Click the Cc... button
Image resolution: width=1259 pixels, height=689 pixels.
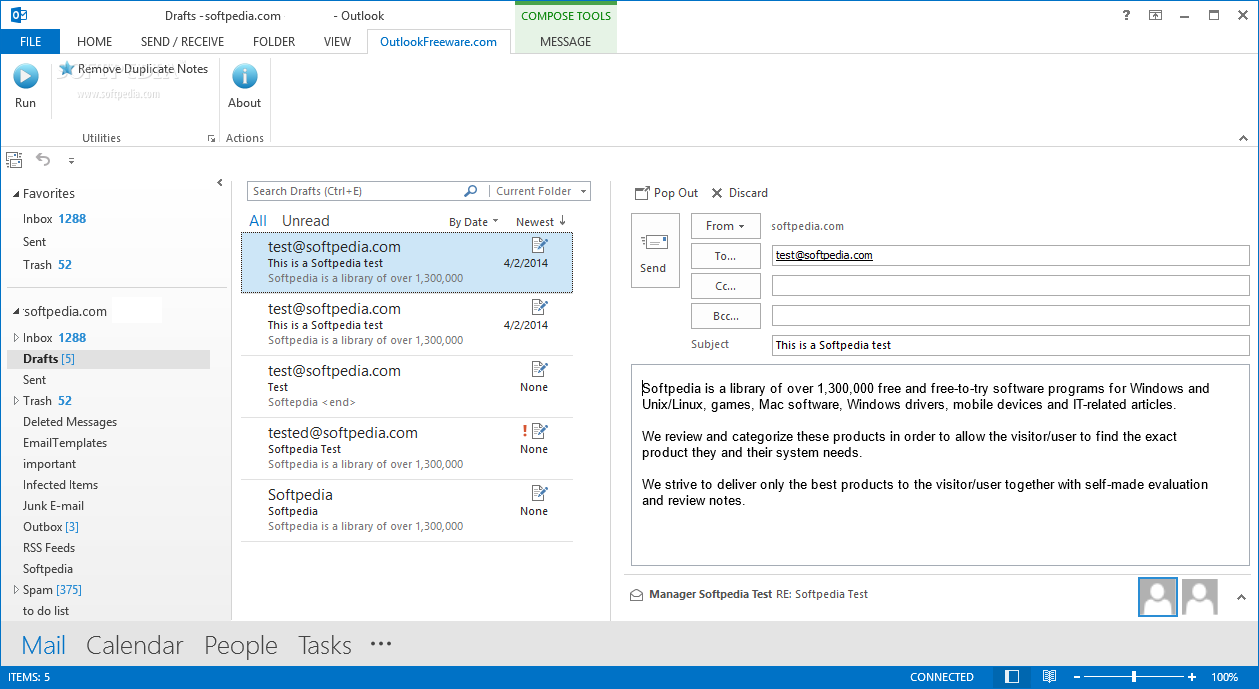725,286
